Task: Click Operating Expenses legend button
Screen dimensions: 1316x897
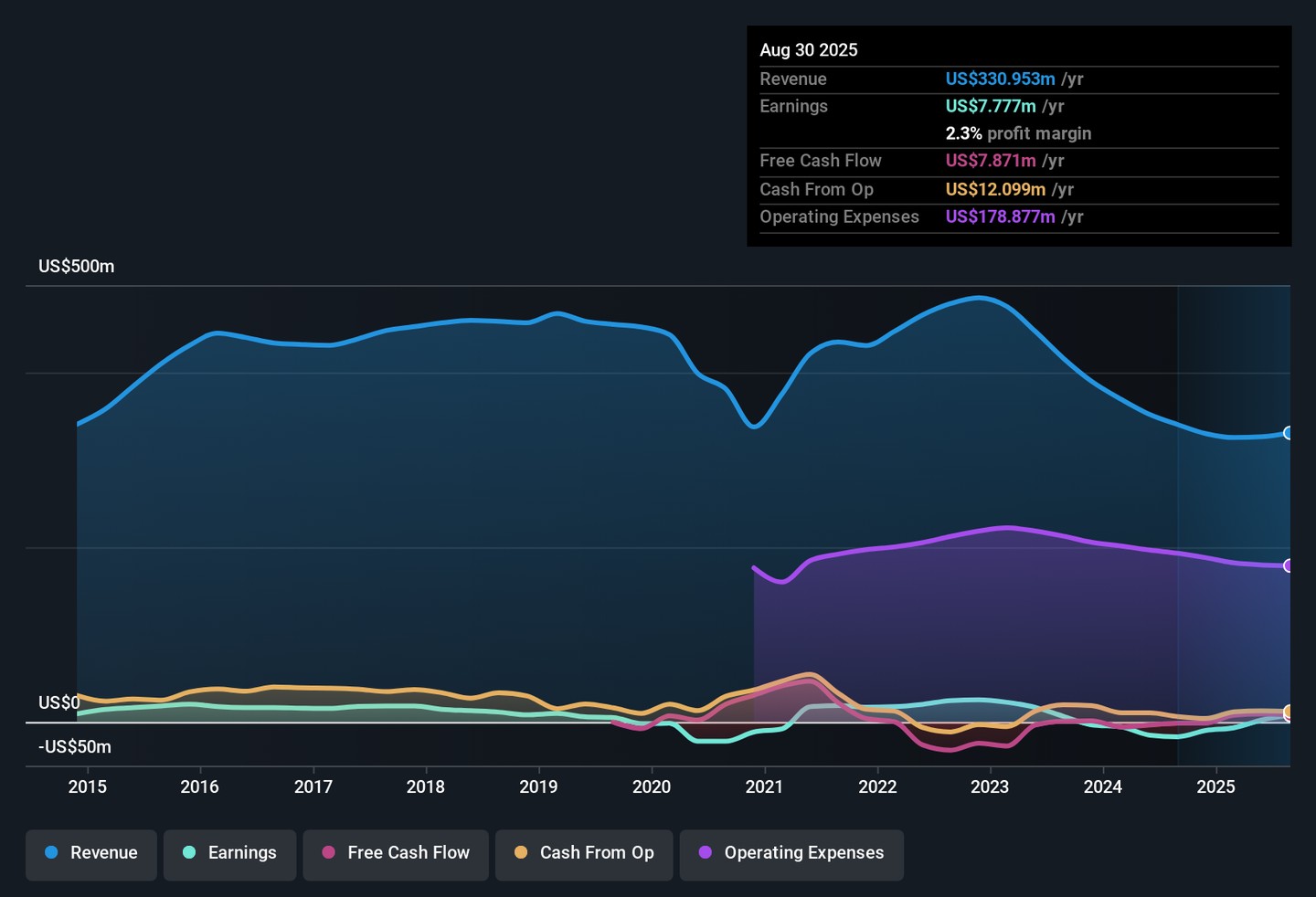Action: [x=791, y=853]
